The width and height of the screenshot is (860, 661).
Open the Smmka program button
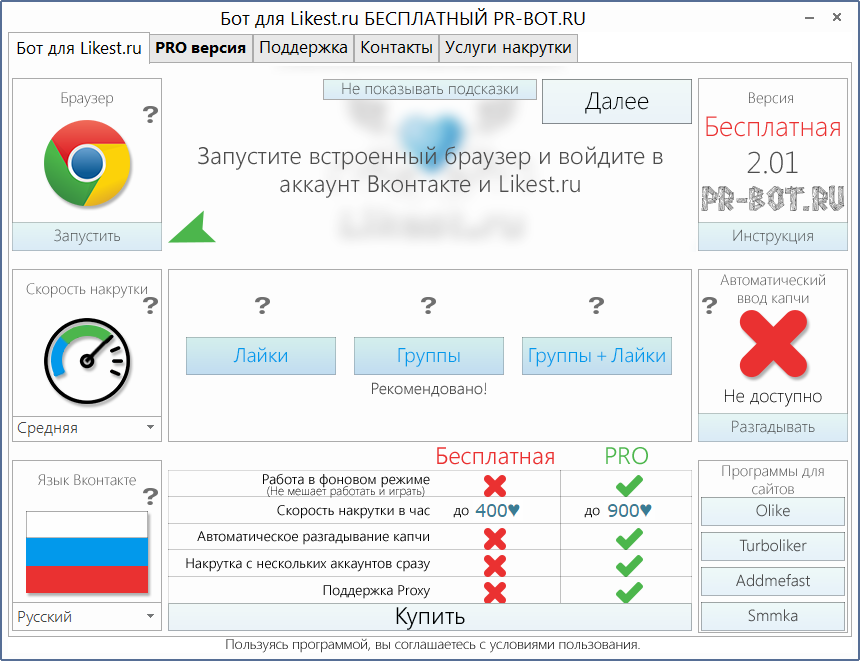(x=773, y=616)
